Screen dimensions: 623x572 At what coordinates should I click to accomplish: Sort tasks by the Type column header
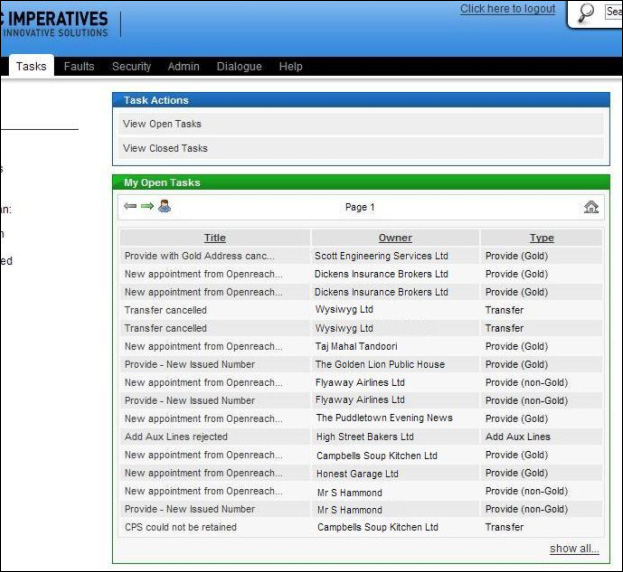pos(541,238)
